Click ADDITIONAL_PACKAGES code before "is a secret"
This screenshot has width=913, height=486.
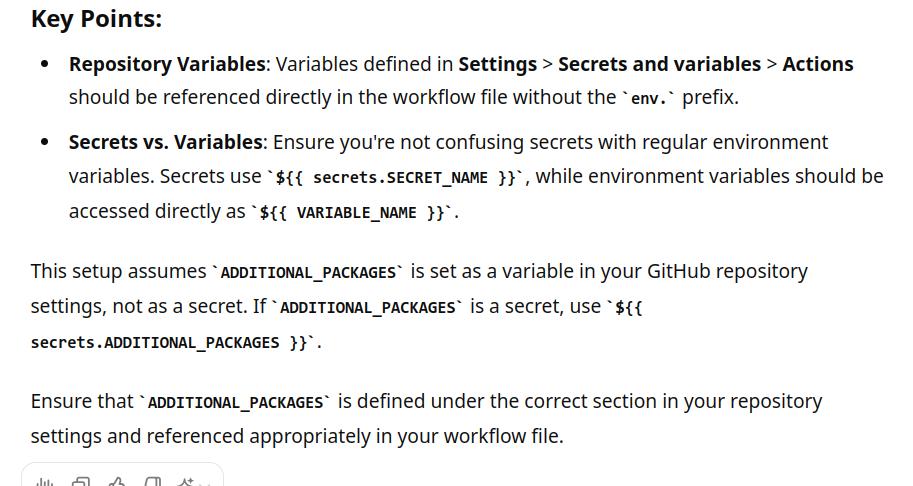(x=367, y=308)
